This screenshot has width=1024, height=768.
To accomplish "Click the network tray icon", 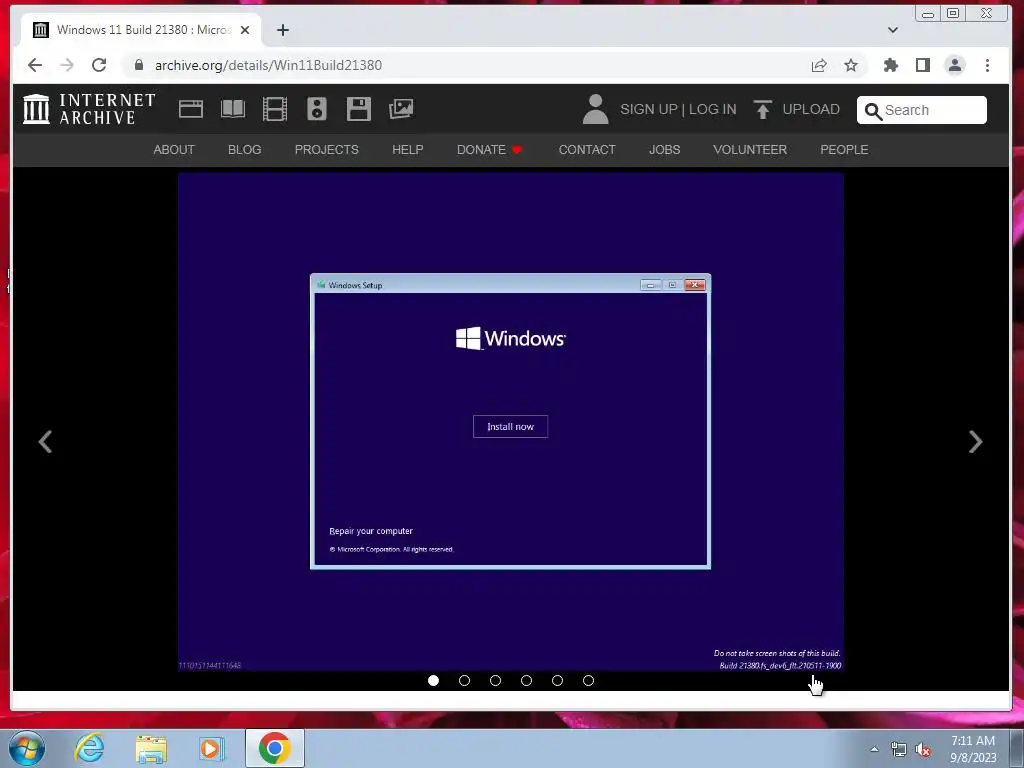I will [899, 749].
